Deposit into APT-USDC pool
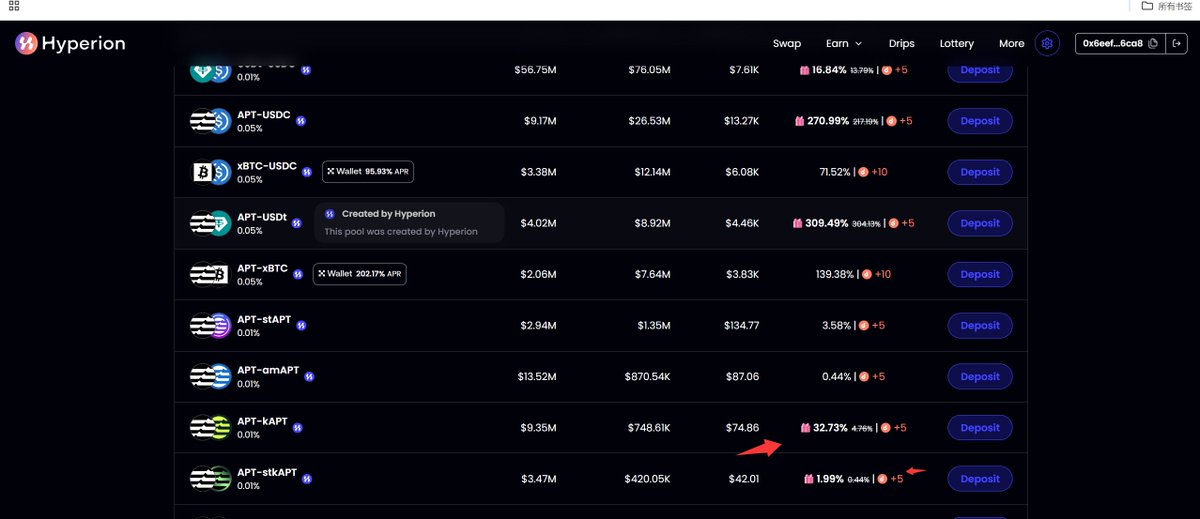Viewport: 1200px width, 519px height. pos(980,121)
